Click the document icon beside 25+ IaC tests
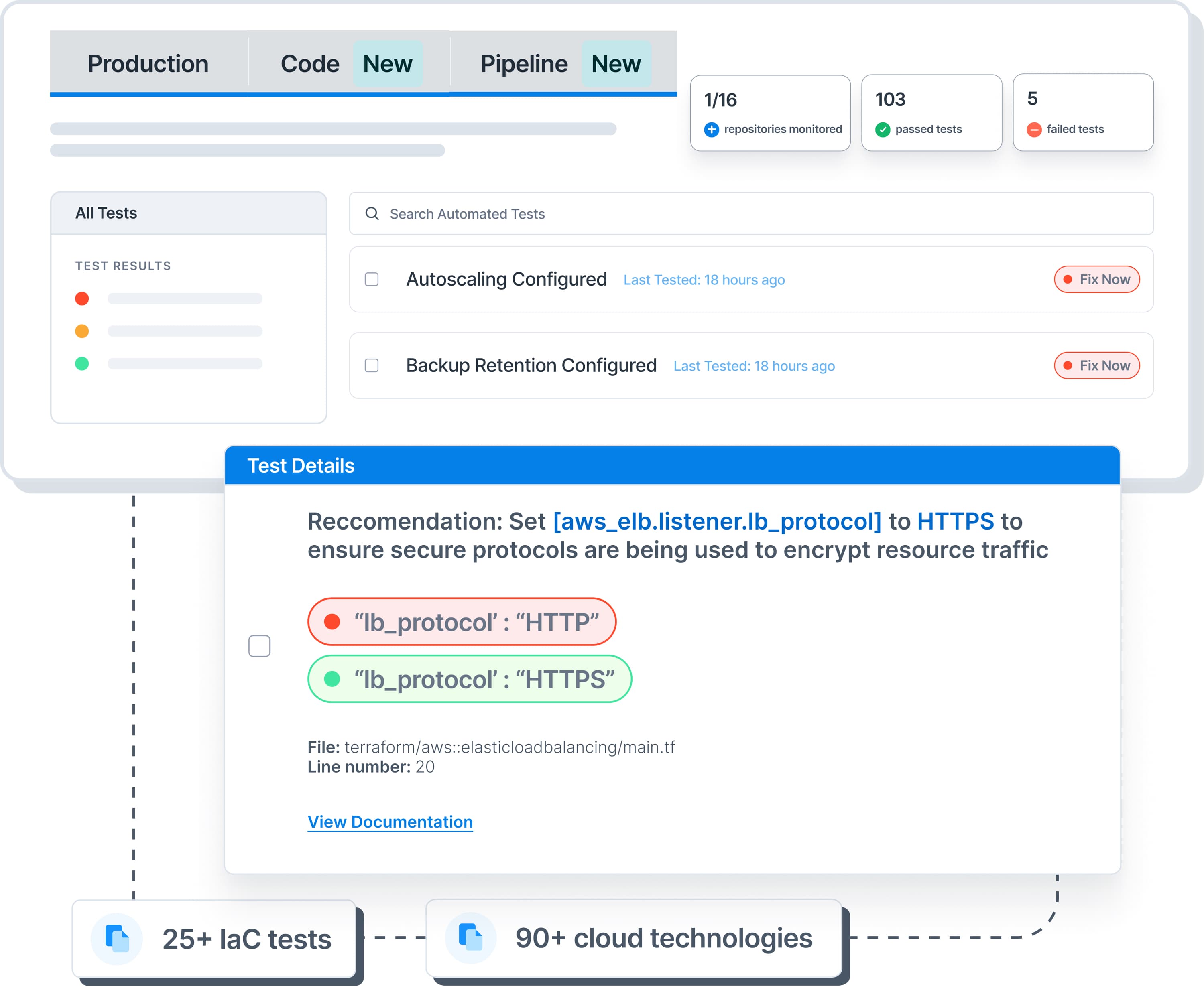 point(118,938)
